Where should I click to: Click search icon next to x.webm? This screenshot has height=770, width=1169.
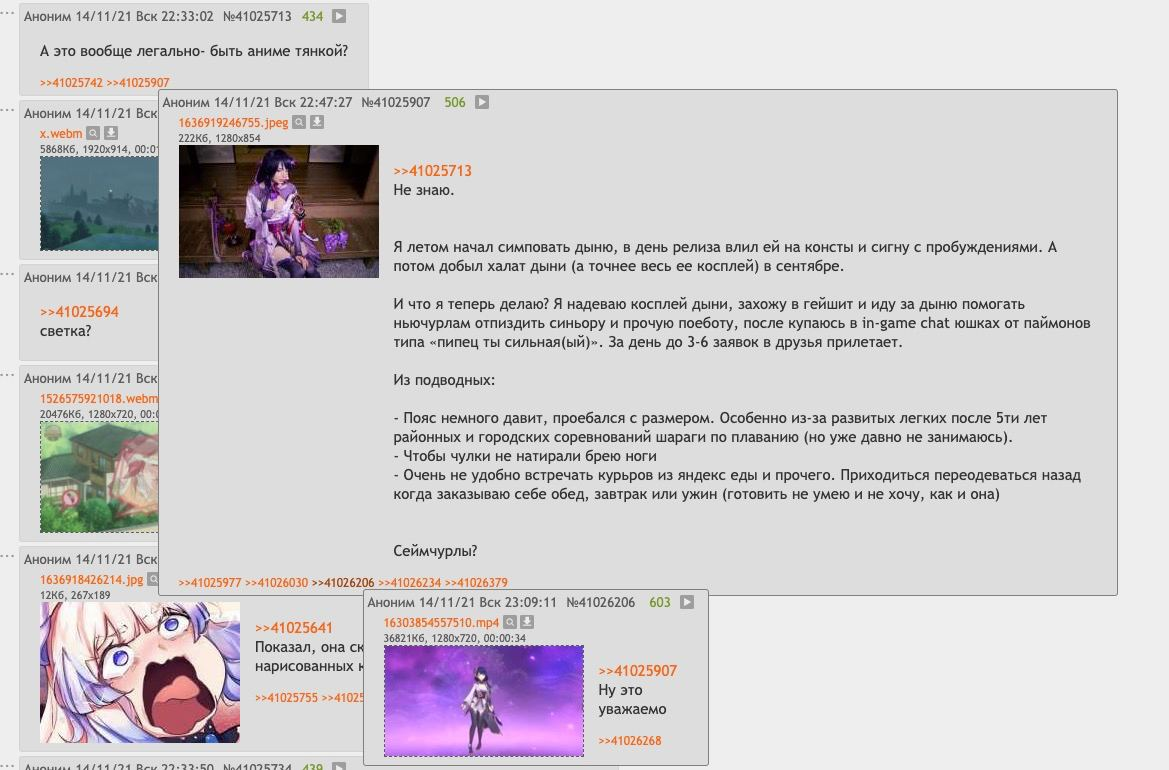[93, 133]
